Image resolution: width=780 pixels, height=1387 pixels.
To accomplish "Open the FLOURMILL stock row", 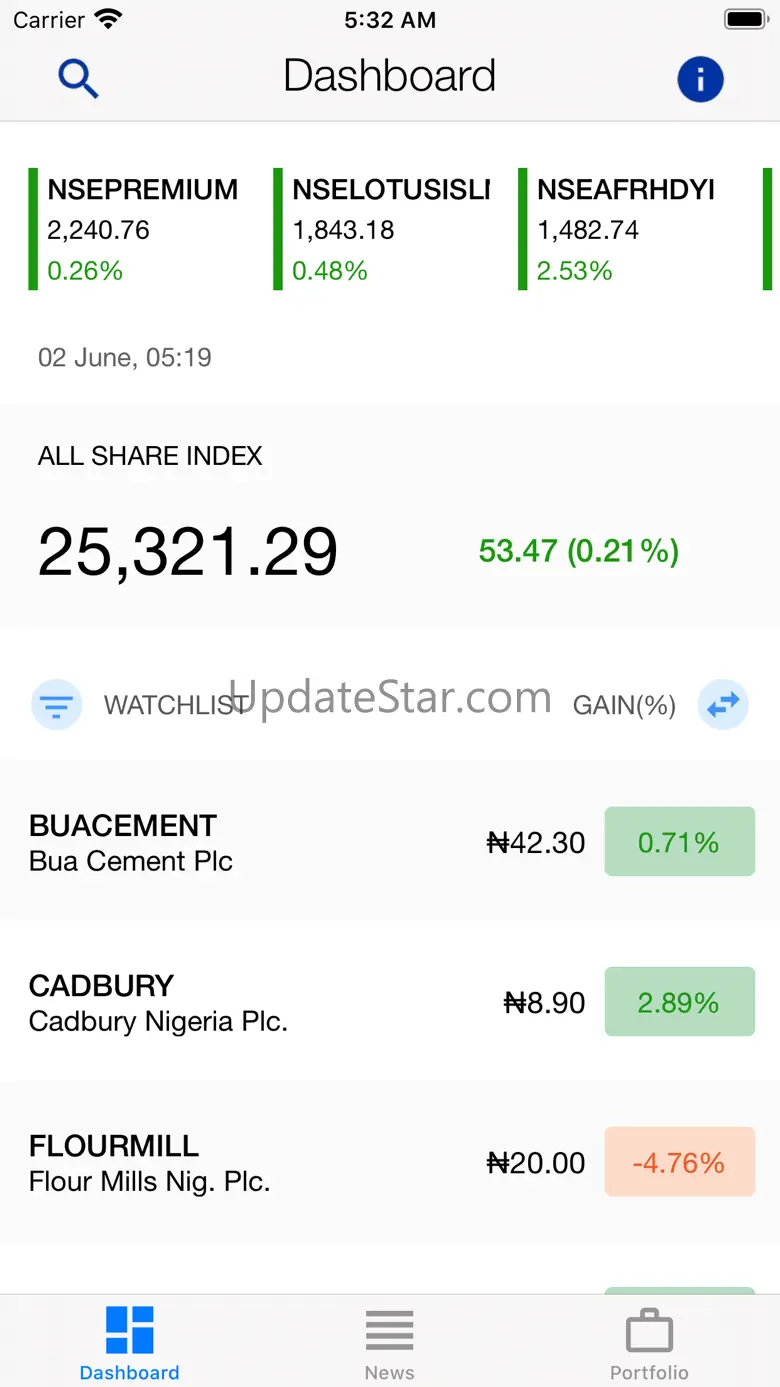I will 250,1162.
